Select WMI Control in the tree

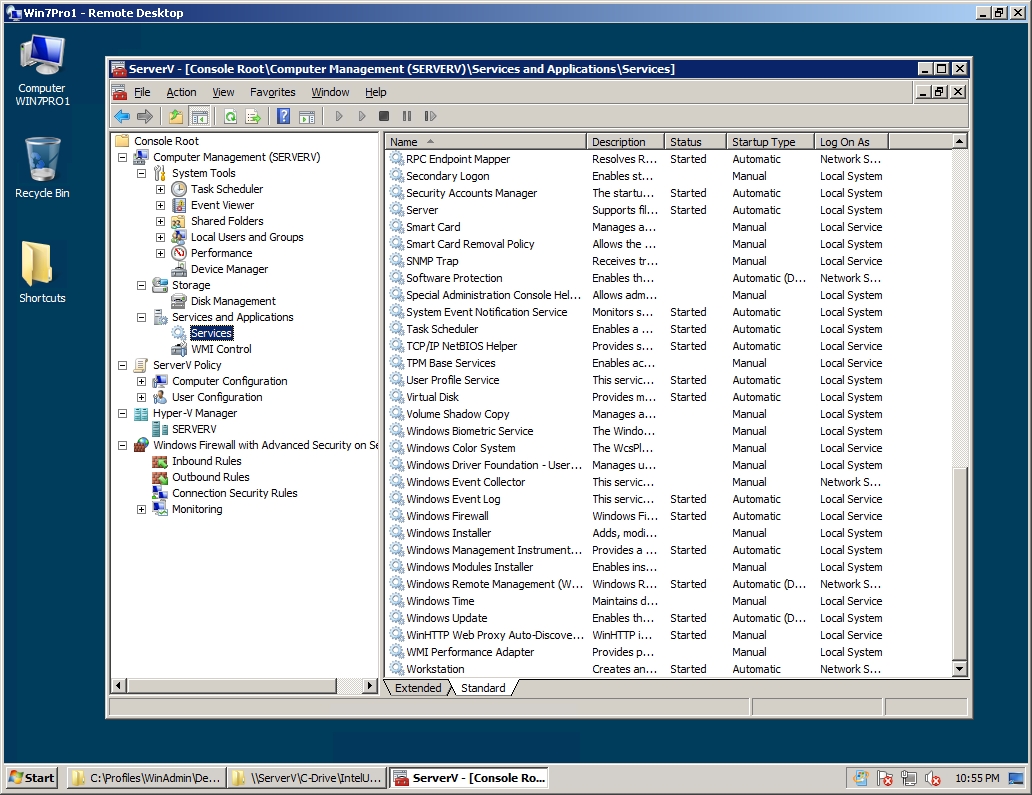(x=221, y=349)
